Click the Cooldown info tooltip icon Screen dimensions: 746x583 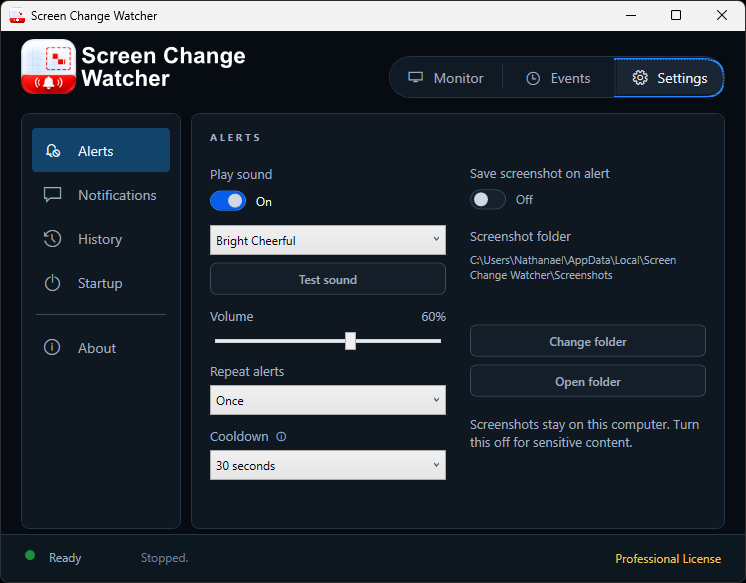[x=281, y=436]
